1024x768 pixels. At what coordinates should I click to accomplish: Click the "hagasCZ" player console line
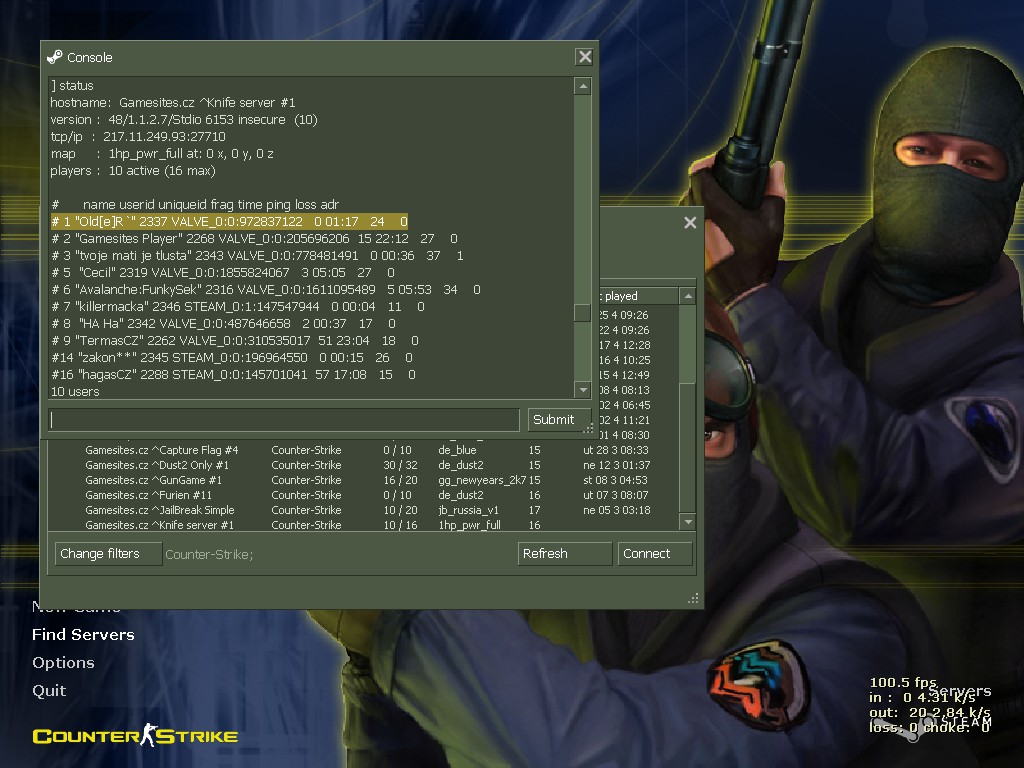(233, 374)
